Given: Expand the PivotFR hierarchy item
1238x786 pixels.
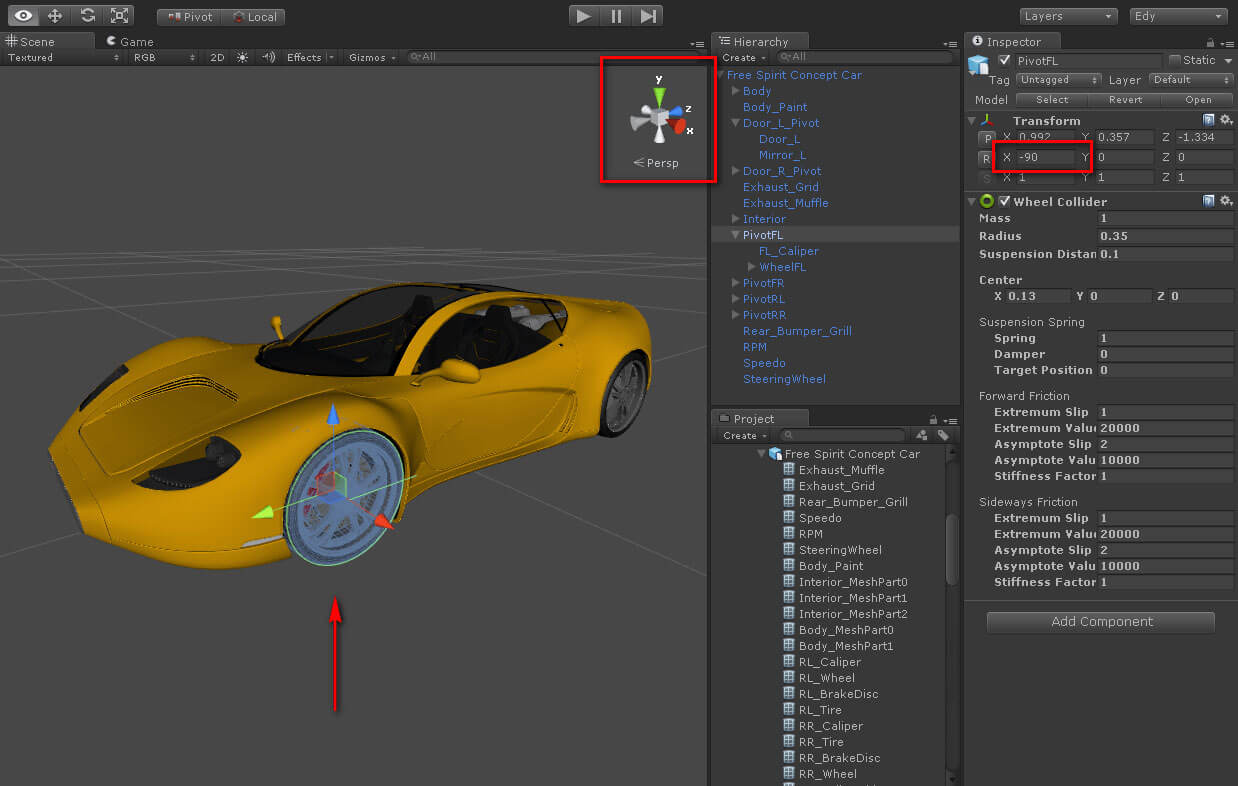Looking at the screenshot, I should [x=737, y=283].
